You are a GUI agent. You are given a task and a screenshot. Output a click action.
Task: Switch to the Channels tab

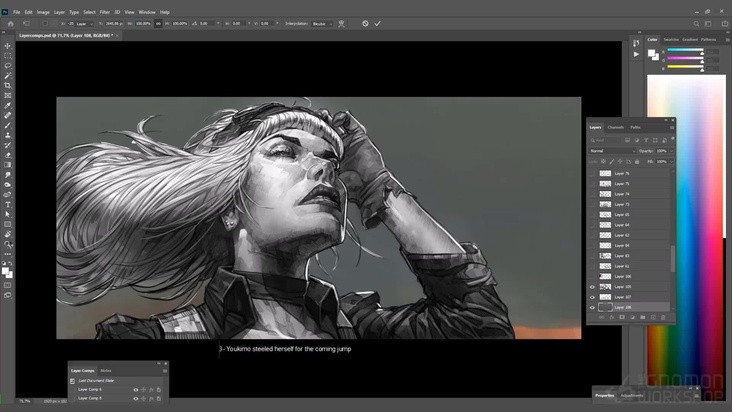pos(616,127)
